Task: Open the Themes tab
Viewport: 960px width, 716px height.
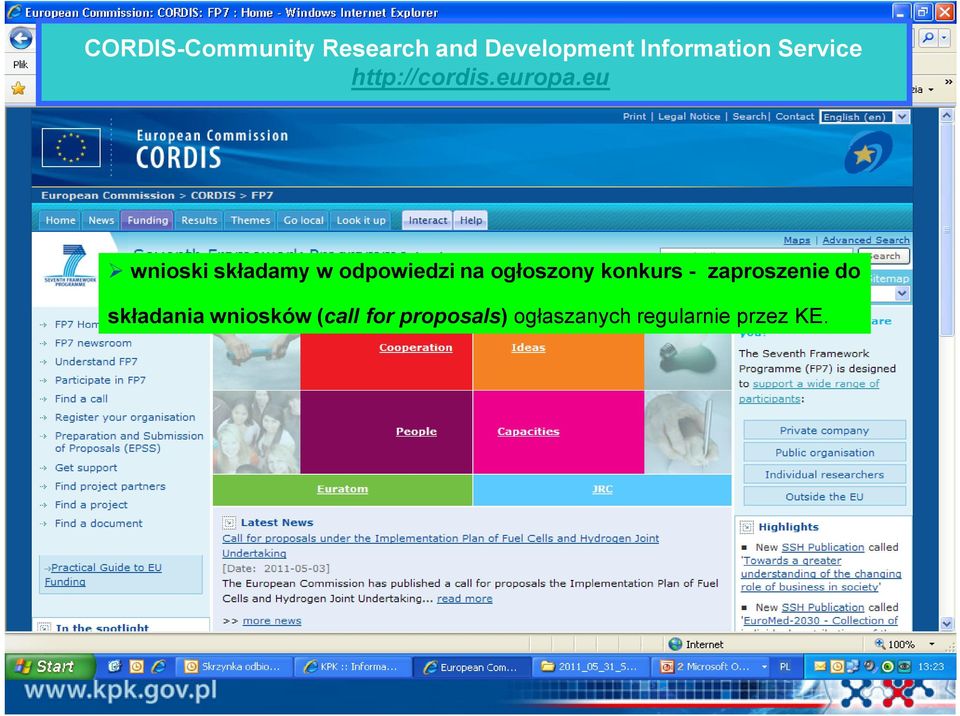Action: coord(250,220)
